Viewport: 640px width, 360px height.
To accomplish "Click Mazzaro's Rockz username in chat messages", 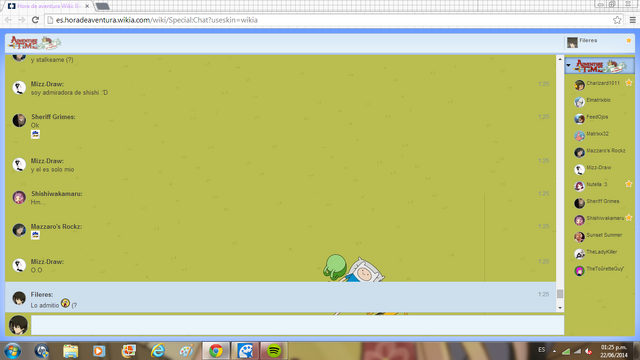I will pyautogui.click(x=56, y=227).
